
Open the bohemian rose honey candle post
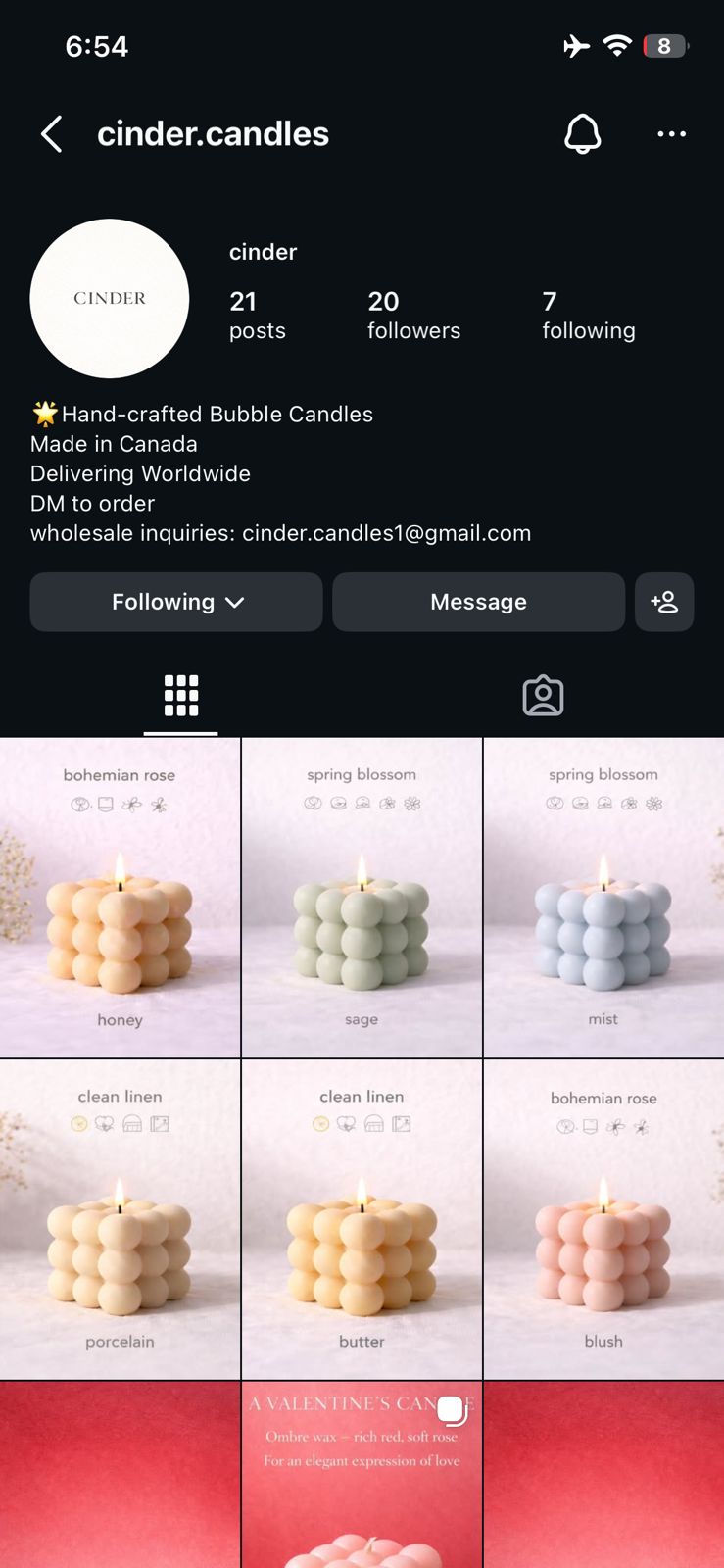click(120, 898)
